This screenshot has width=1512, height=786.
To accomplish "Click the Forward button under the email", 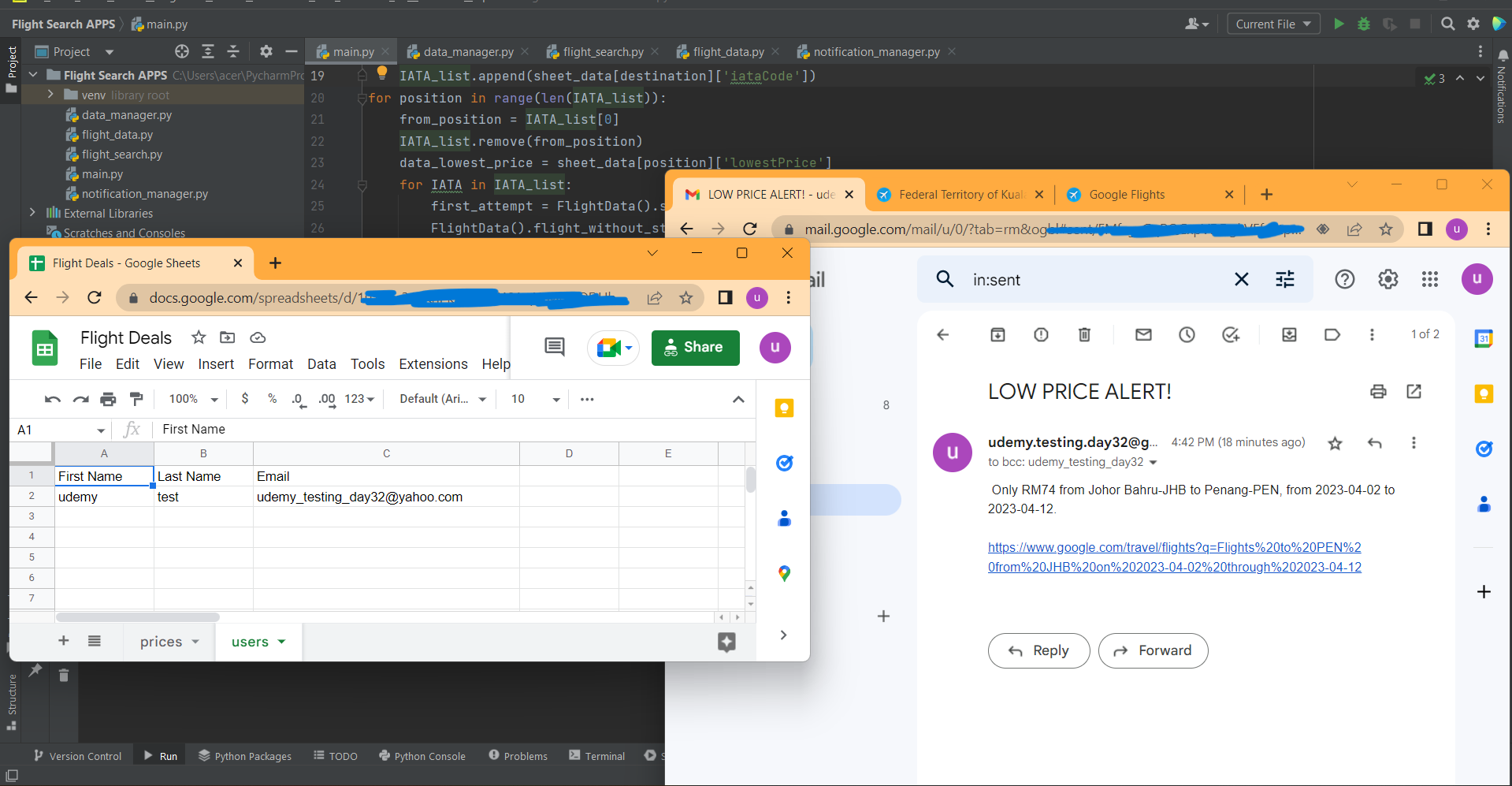I will tap(1154, 650).
